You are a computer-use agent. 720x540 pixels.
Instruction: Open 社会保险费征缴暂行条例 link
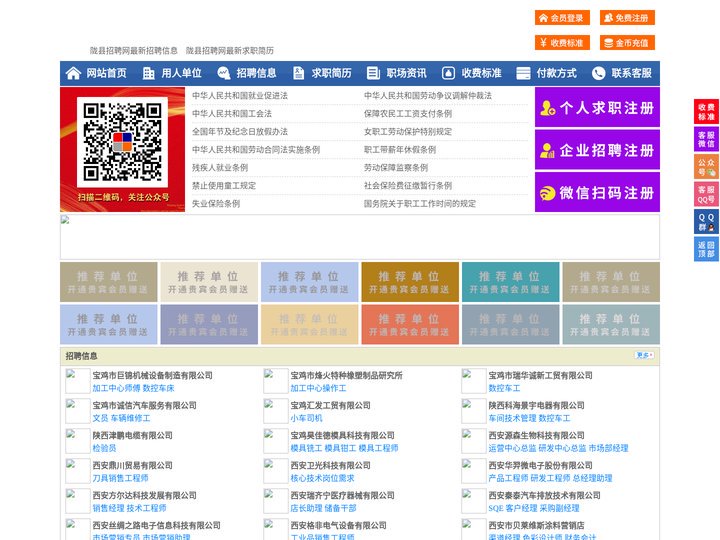(x=408, y=186)
